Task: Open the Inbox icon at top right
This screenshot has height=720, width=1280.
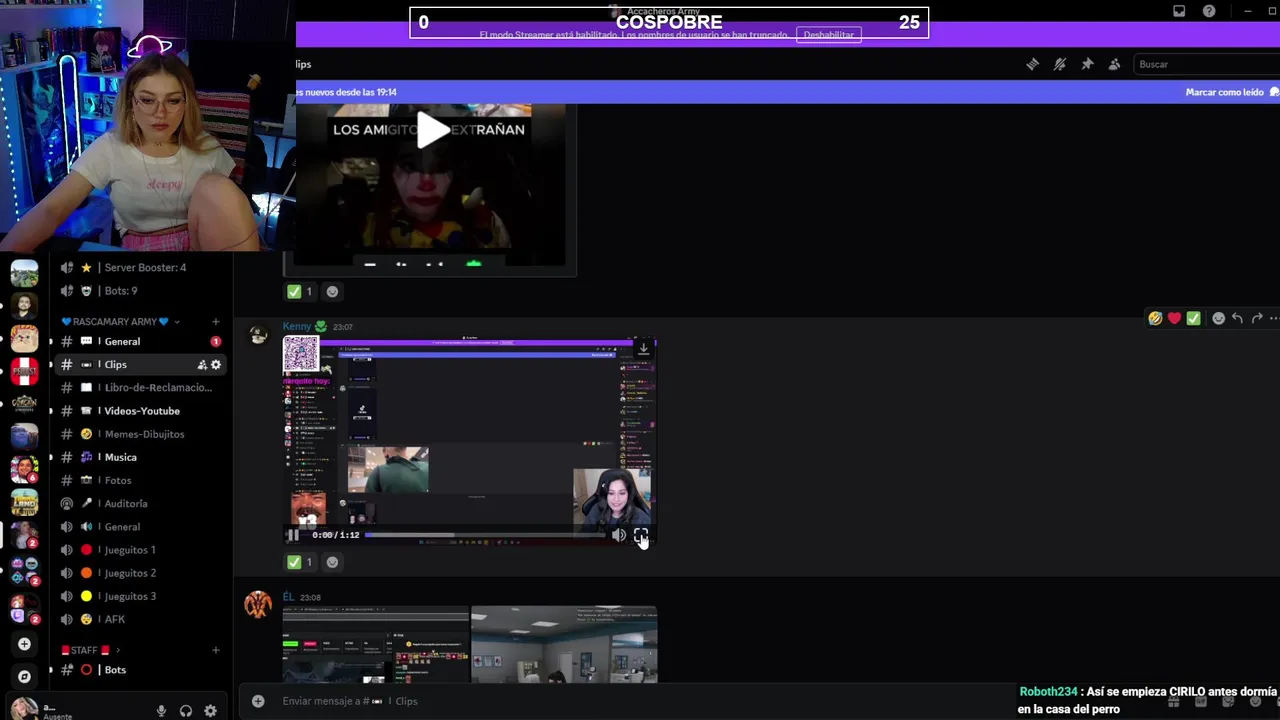Action: coord(1179,11)
